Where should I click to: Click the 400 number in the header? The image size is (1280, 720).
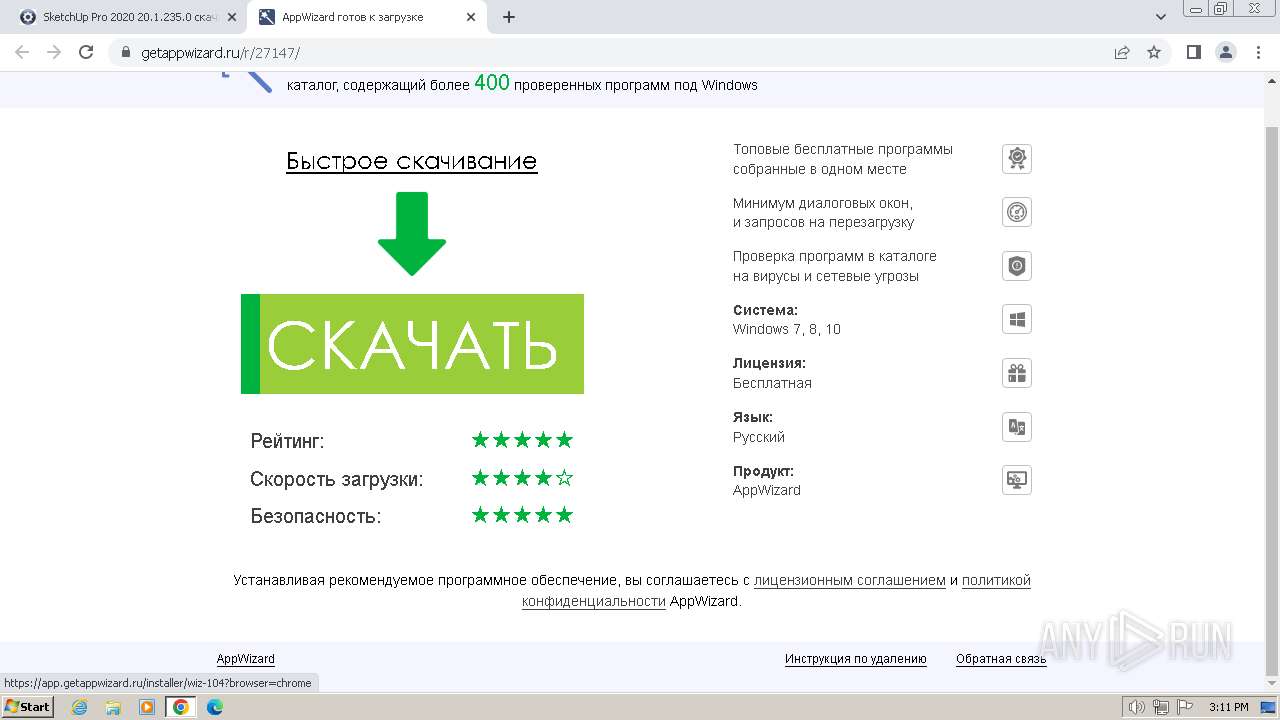492,83
